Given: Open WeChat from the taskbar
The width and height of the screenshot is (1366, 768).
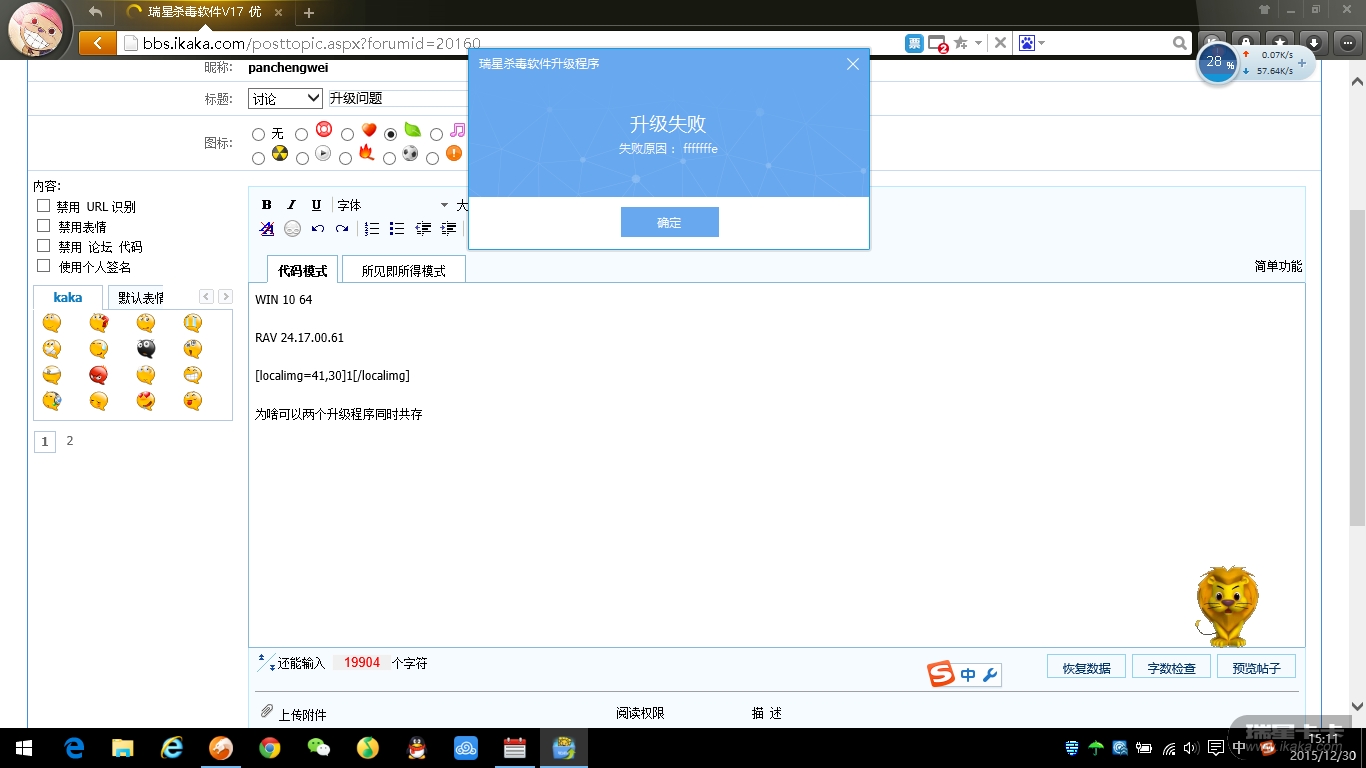Looking at the screenshot, I should coord(318,748).
